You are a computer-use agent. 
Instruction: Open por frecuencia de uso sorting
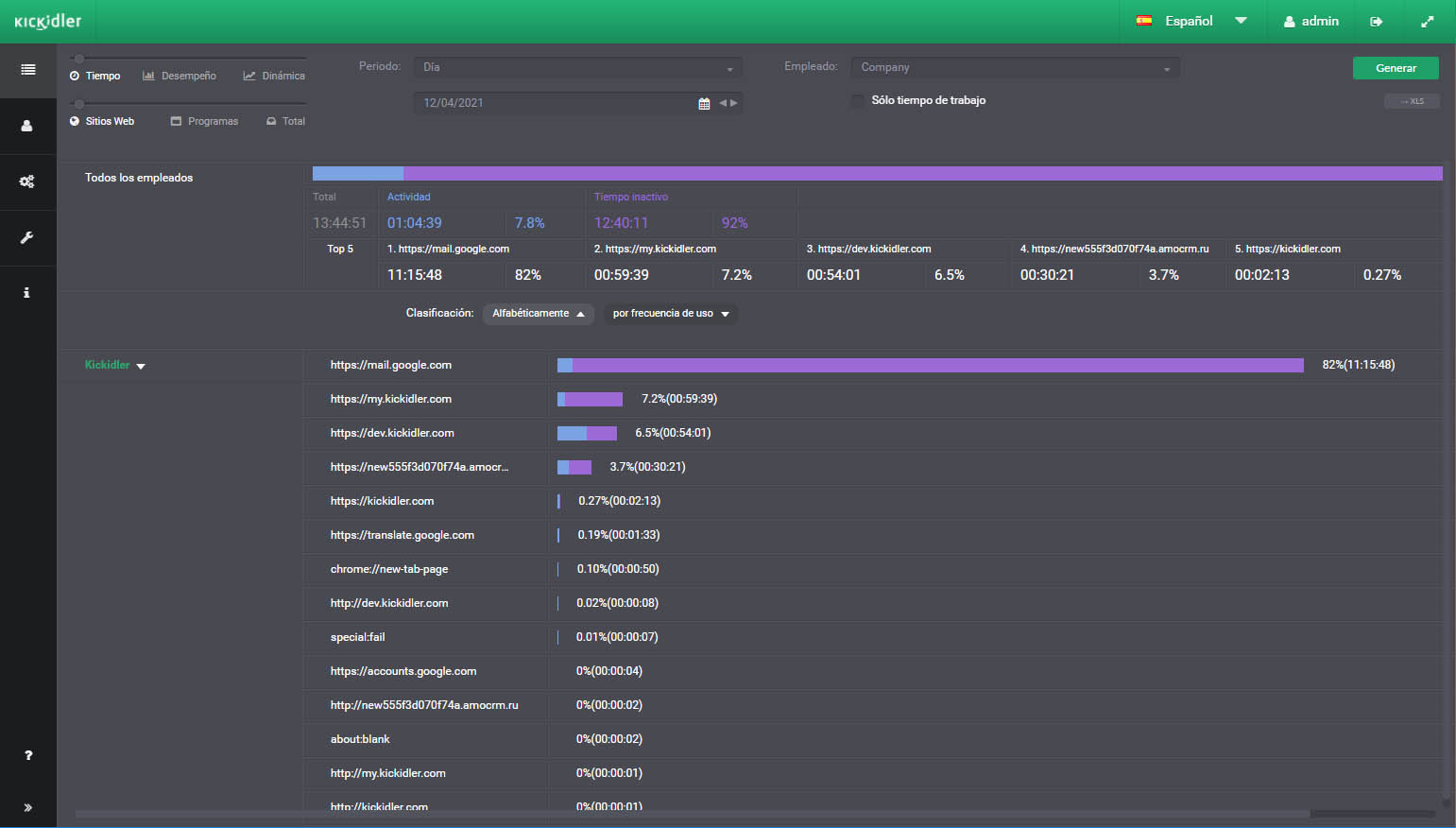point(671,314)
